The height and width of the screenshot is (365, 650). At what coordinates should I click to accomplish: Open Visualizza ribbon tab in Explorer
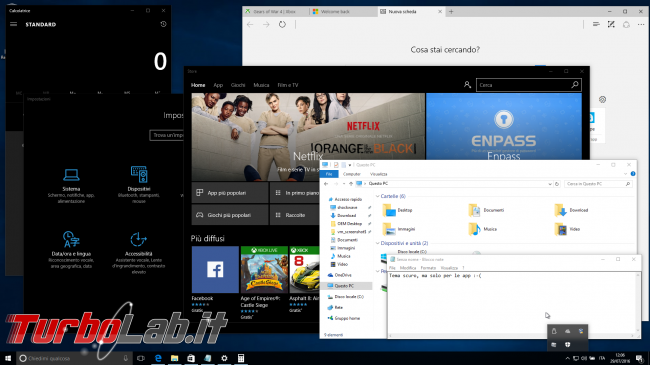[x=378, y=174]
